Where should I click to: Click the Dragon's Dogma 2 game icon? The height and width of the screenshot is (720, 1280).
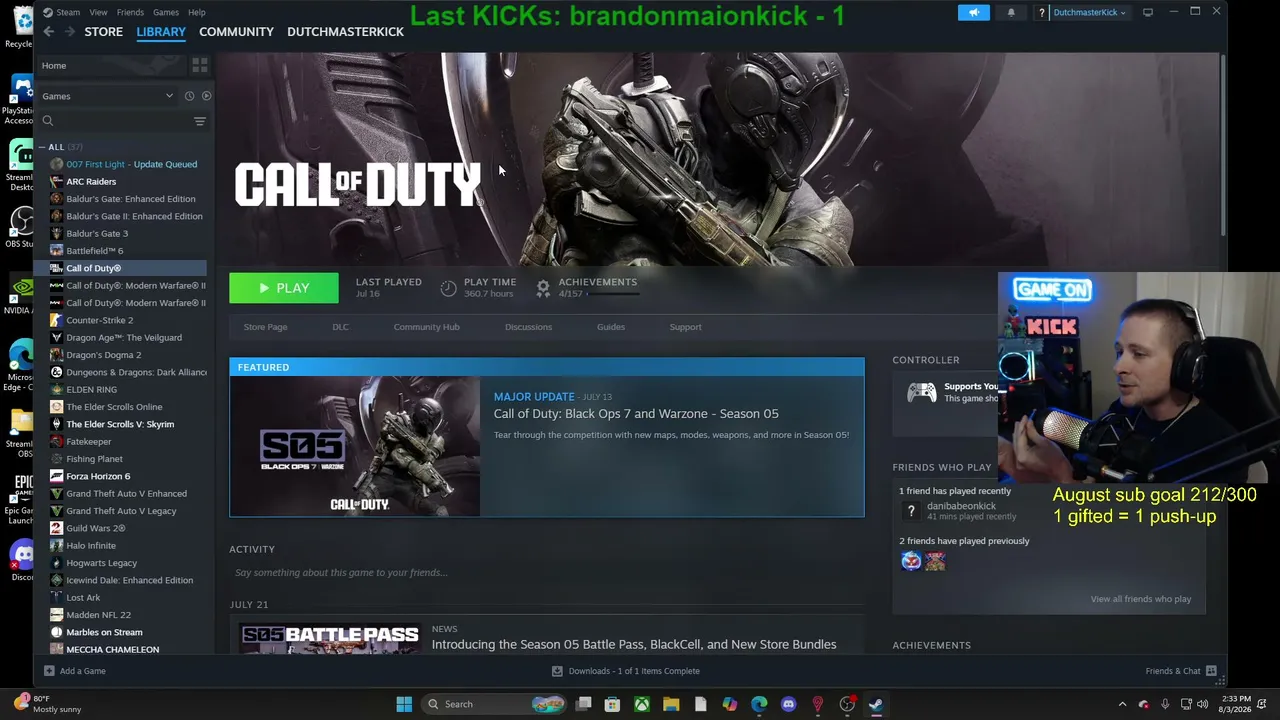[56, 355]
